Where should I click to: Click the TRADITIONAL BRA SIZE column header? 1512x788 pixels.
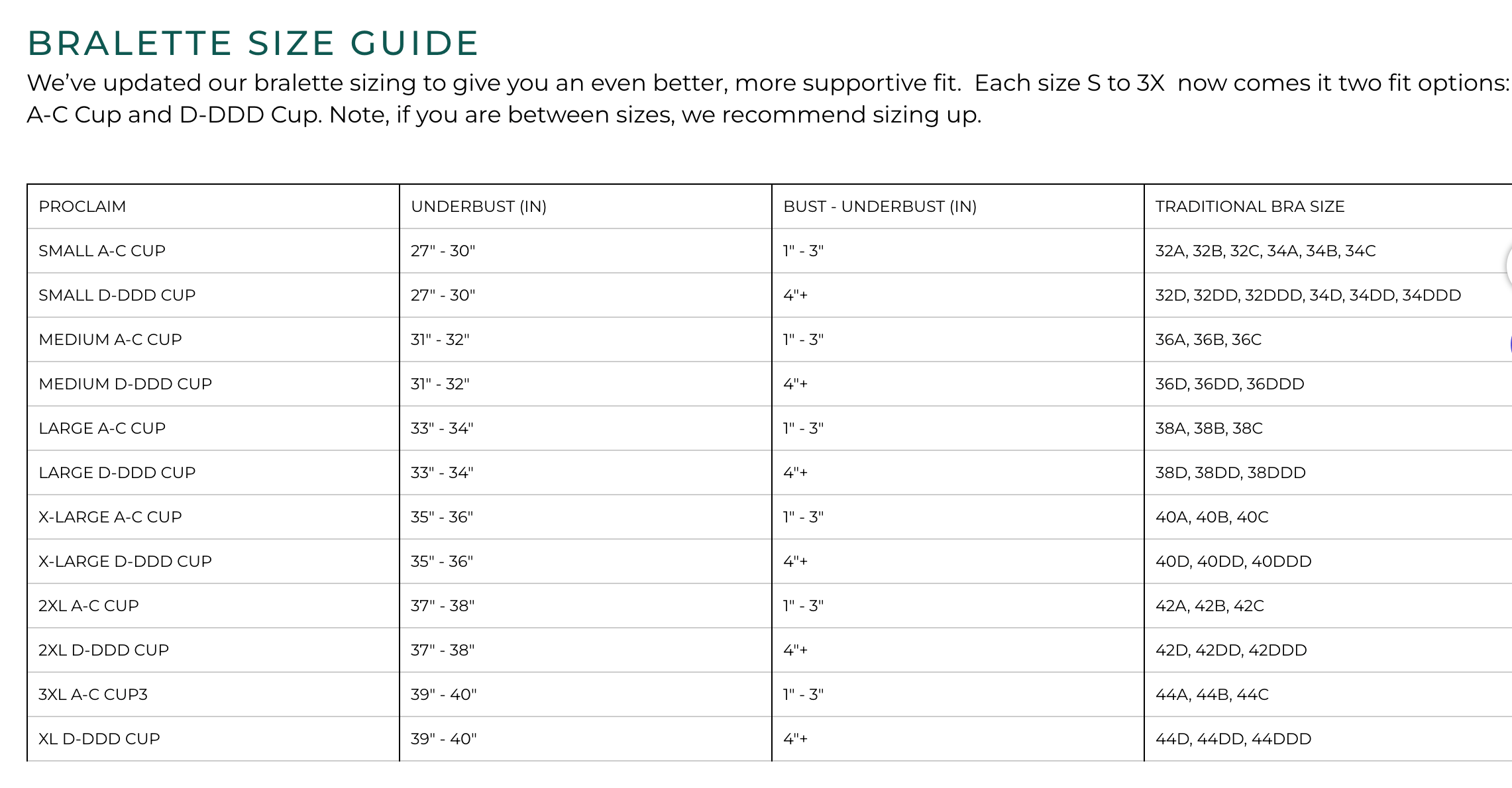click(x=1250, y=207)
